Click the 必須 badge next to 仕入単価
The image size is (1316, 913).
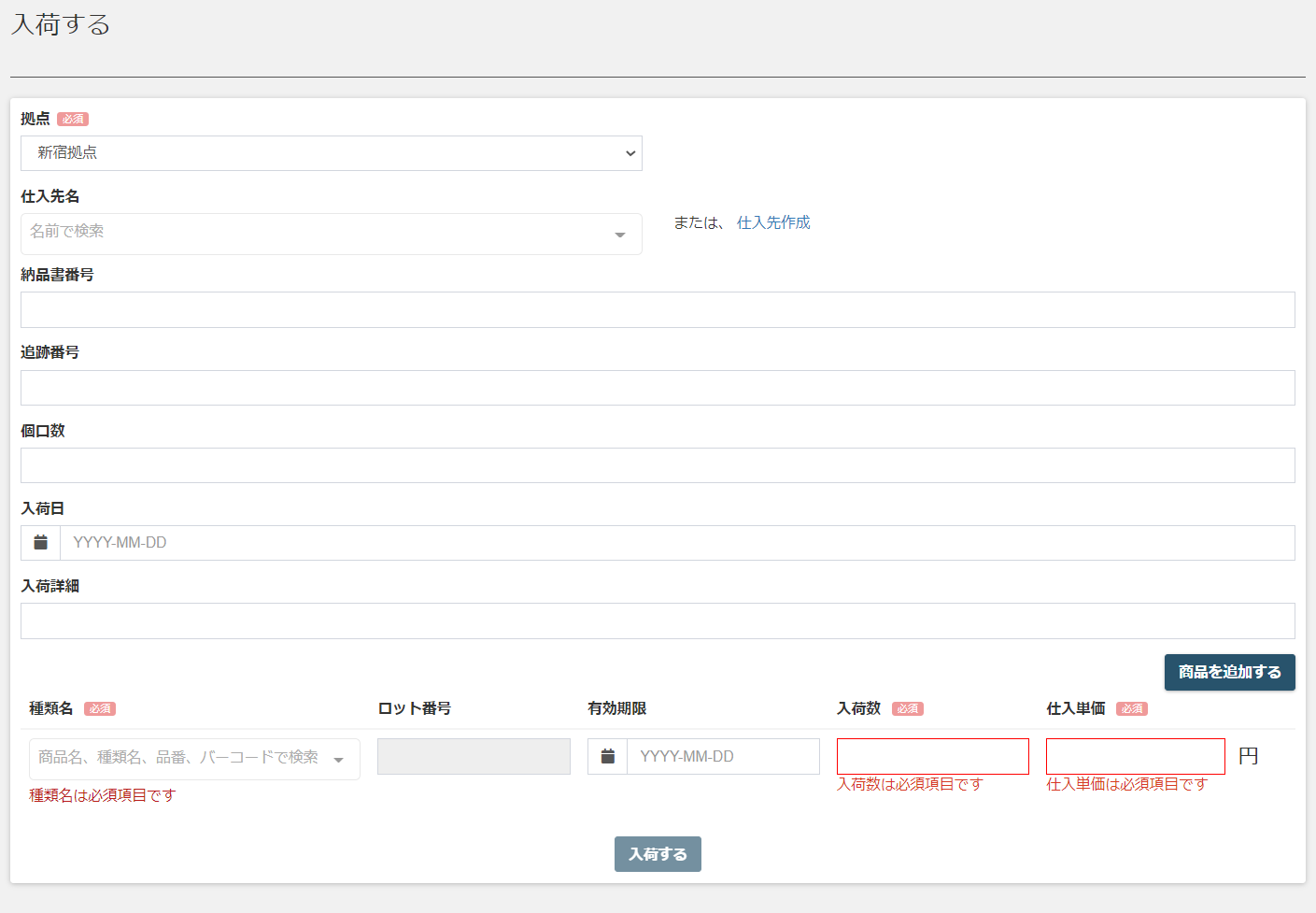click(x=1132, y=708)
